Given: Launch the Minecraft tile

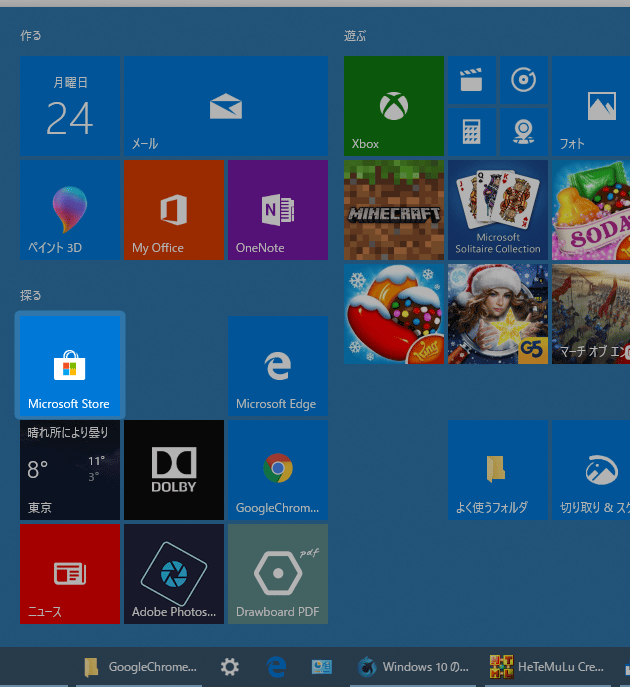Looking at the screenshot, I should pos(394,210).
